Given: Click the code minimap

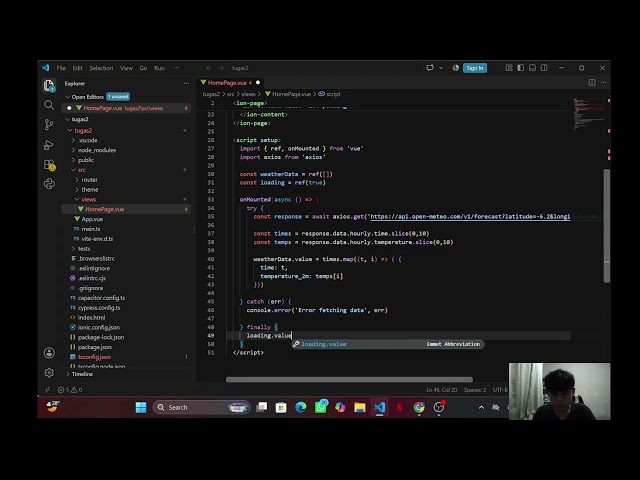Looking at the screenshot, I should (x=588, y=113).
